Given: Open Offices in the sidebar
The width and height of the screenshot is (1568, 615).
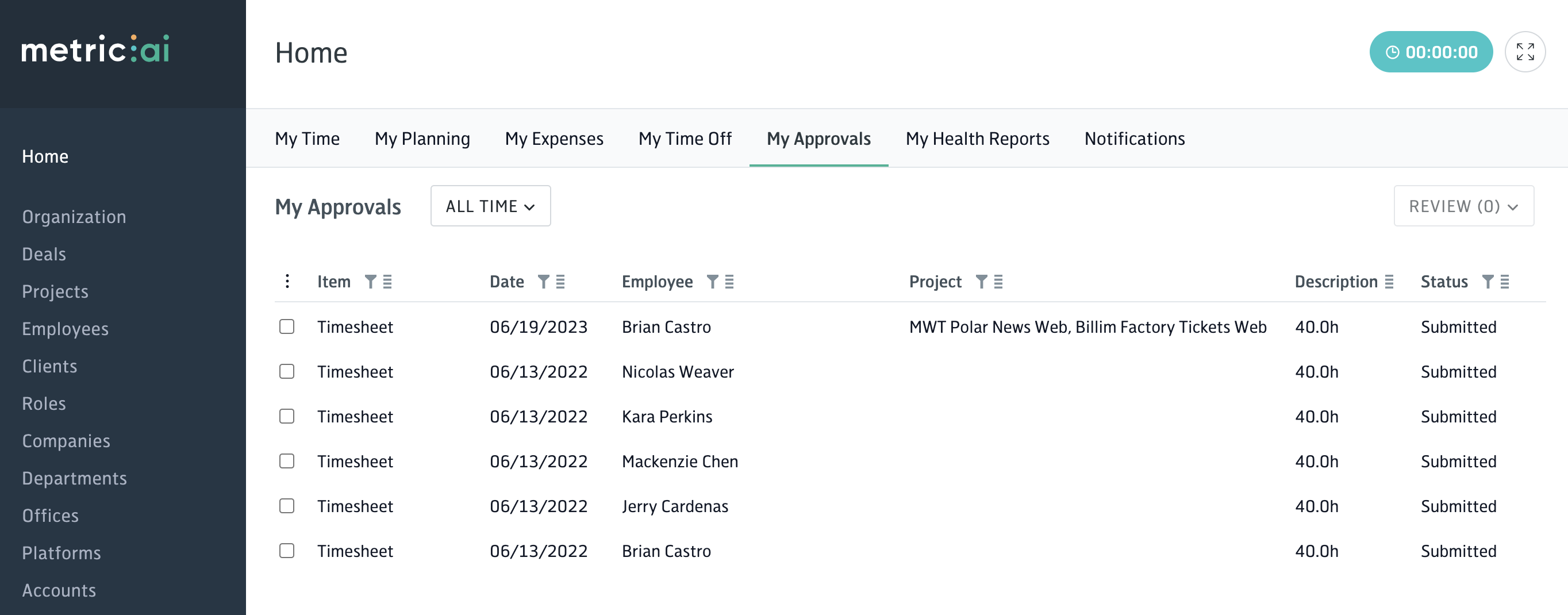Looking at the screenshot, I should coord(51,516).
